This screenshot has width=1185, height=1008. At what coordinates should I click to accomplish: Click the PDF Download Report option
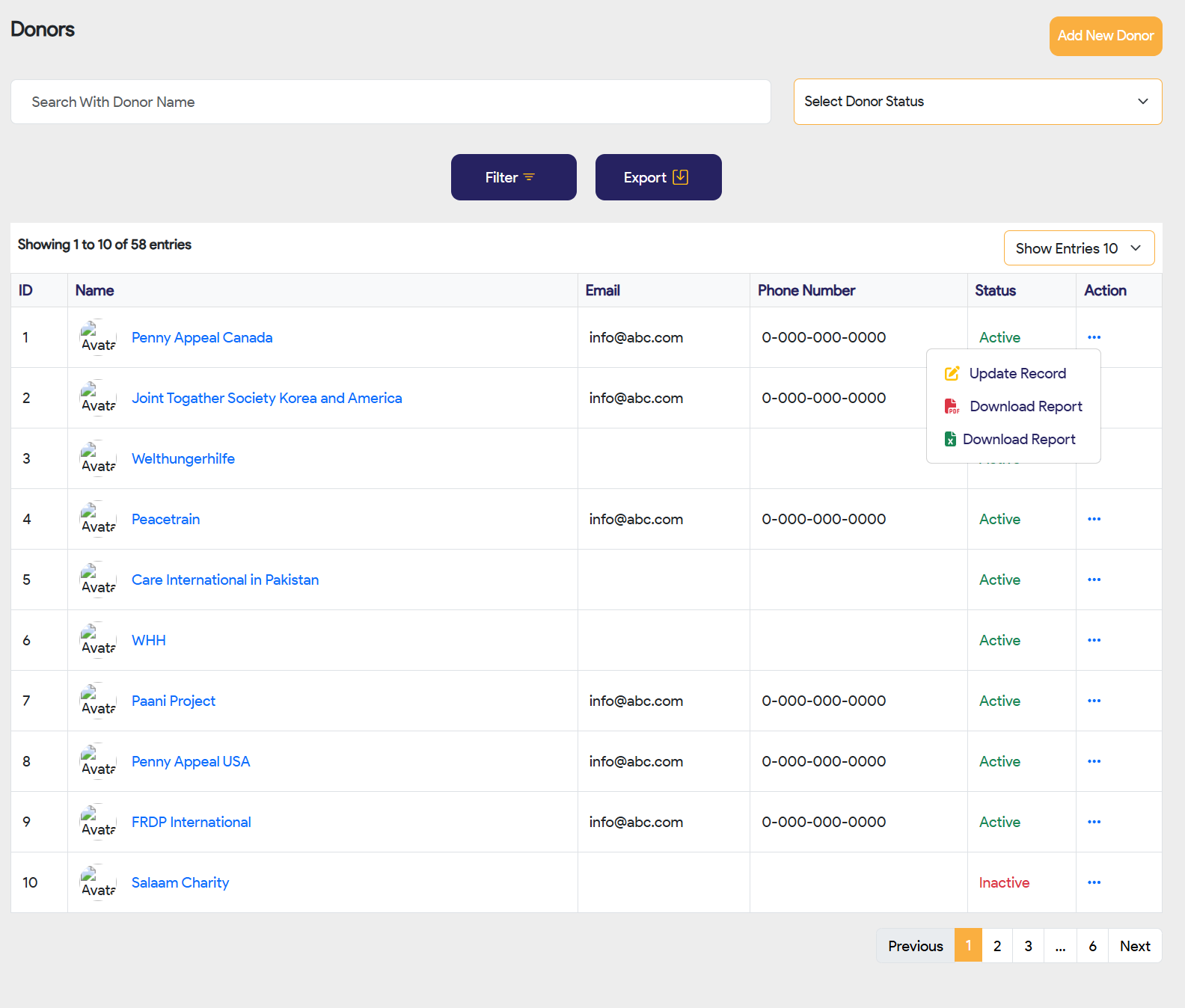tap(1024, 406)
